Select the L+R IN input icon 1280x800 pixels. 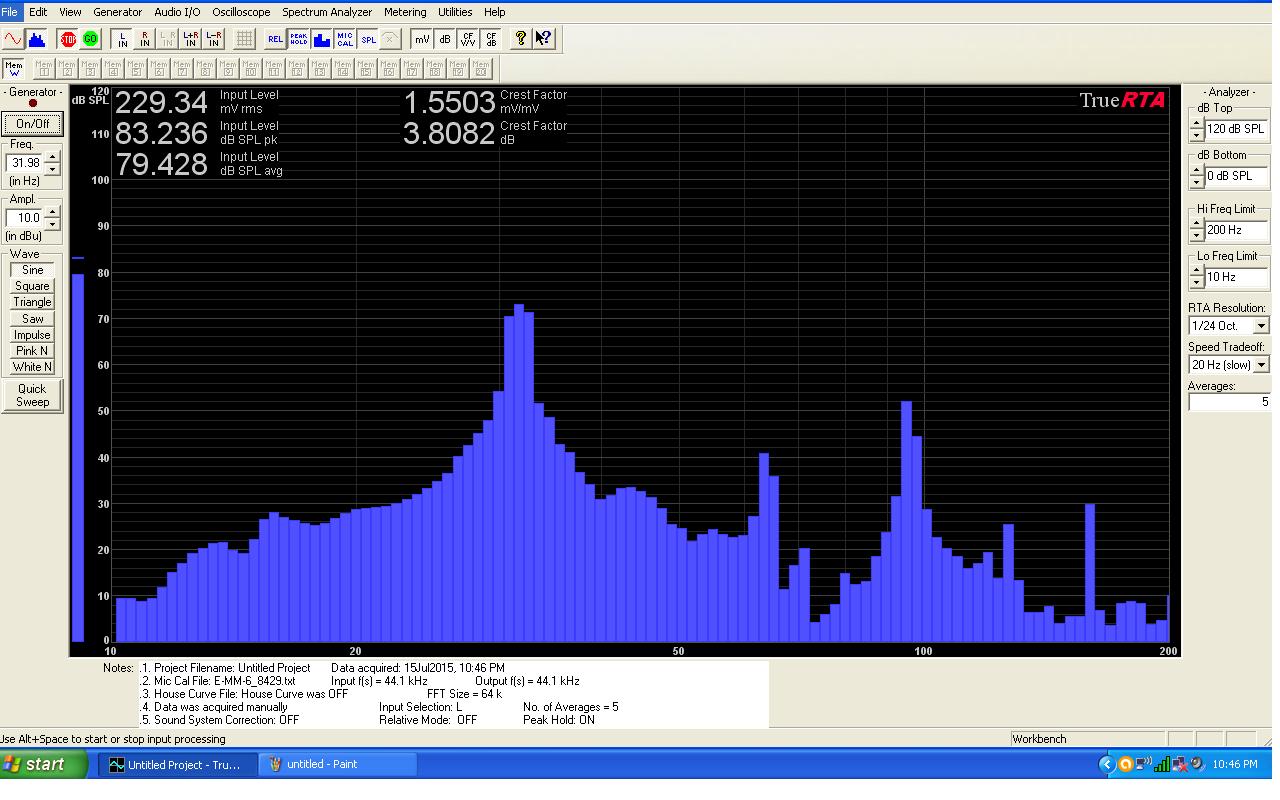191,39
